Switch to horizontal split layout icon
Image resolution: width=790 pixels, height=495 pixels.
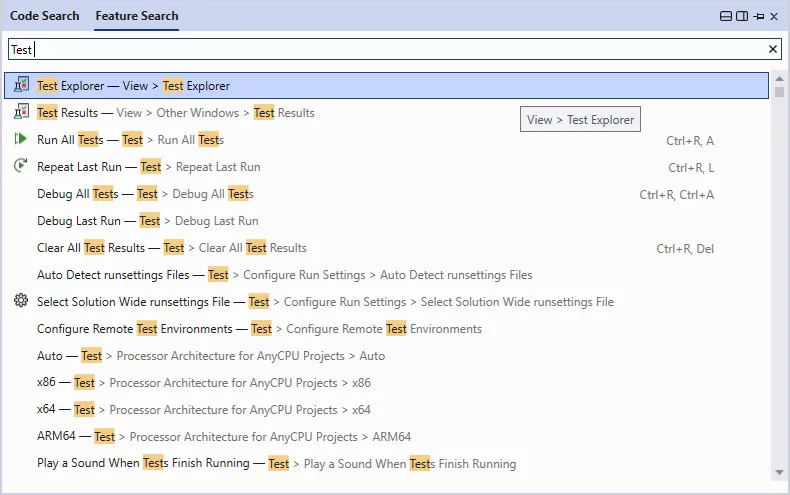[x=726, y=16]
